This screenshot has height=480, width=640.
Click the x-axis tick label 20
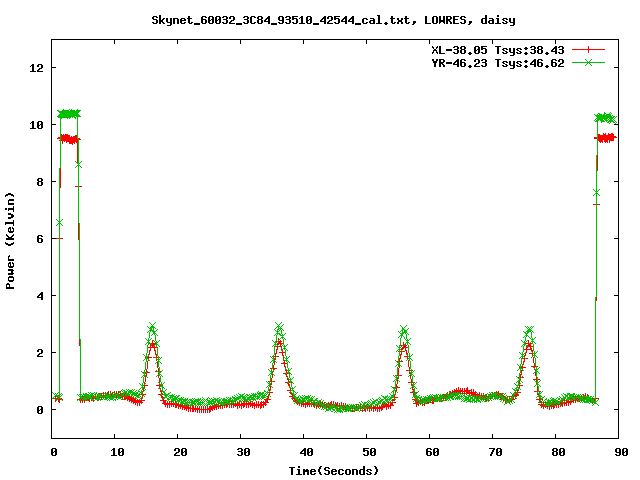(180, 452)
